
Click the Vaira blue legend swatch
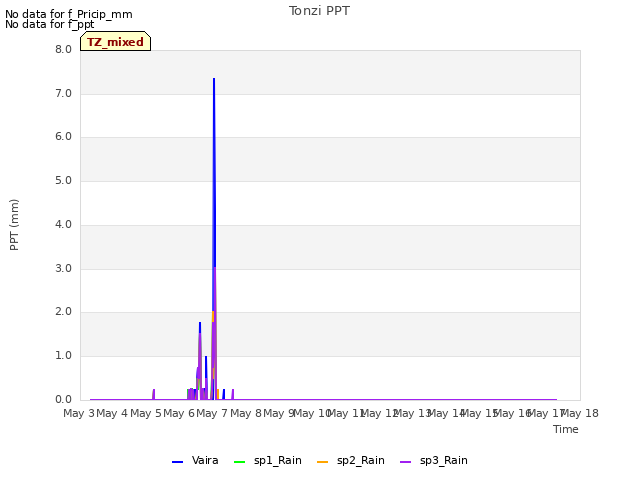point(178,462)
